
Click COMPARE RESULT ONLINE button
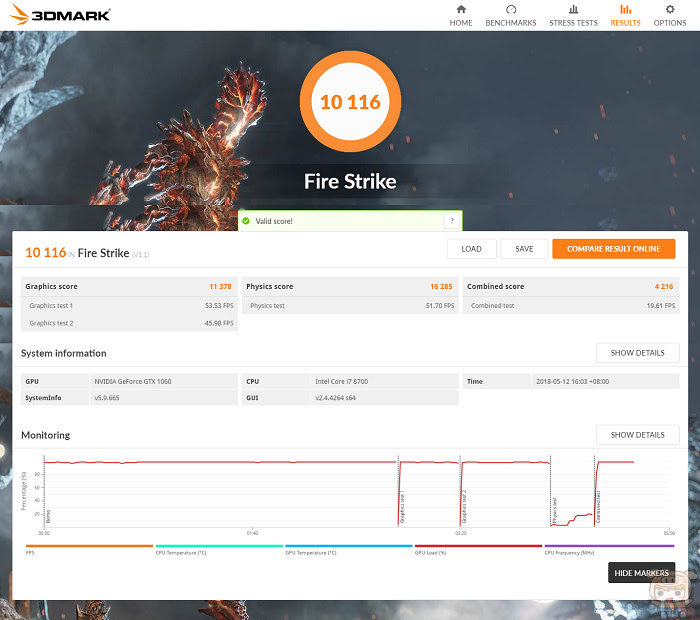pyautogui.click(x=613, y=249)
